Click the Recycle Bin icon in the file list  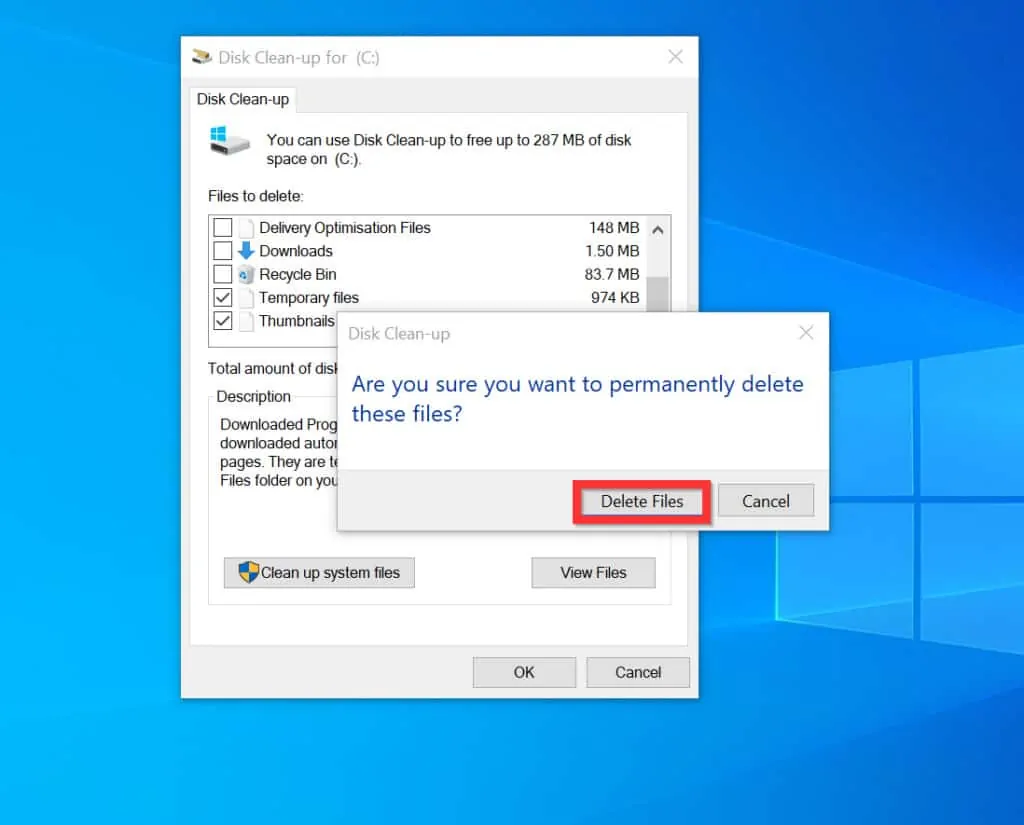(246, 274)
